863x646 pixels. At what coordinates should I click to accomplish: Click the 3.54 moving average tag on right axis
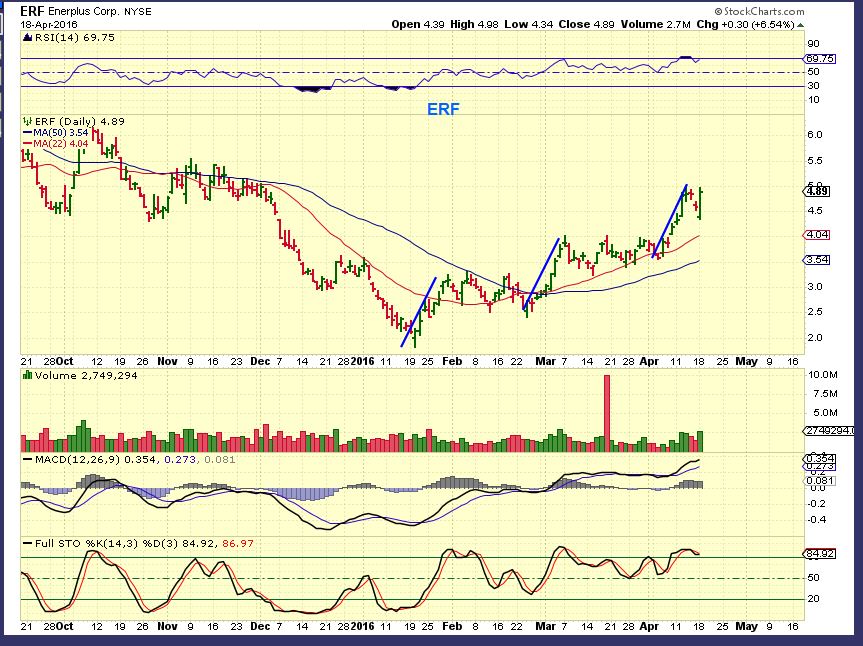(817, 260)
